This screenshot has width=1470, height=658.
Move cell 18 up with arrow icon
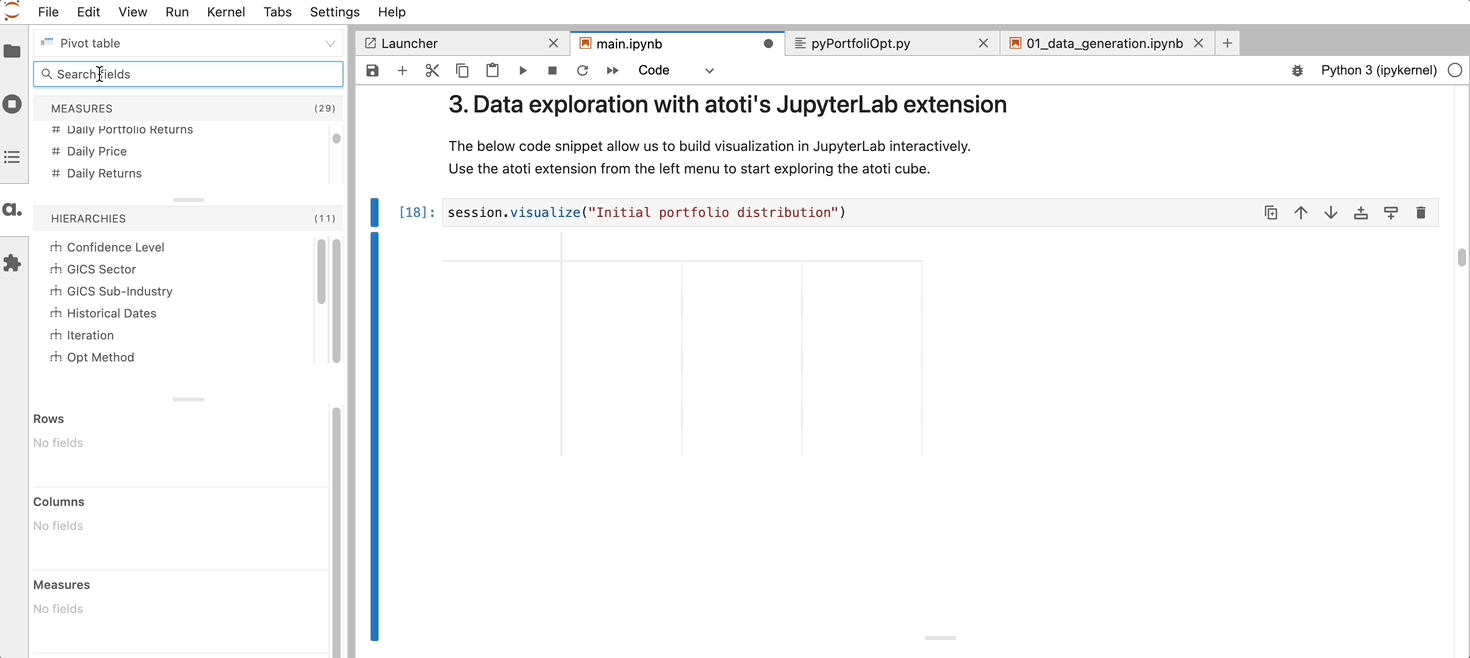(x=1301, y=212)
